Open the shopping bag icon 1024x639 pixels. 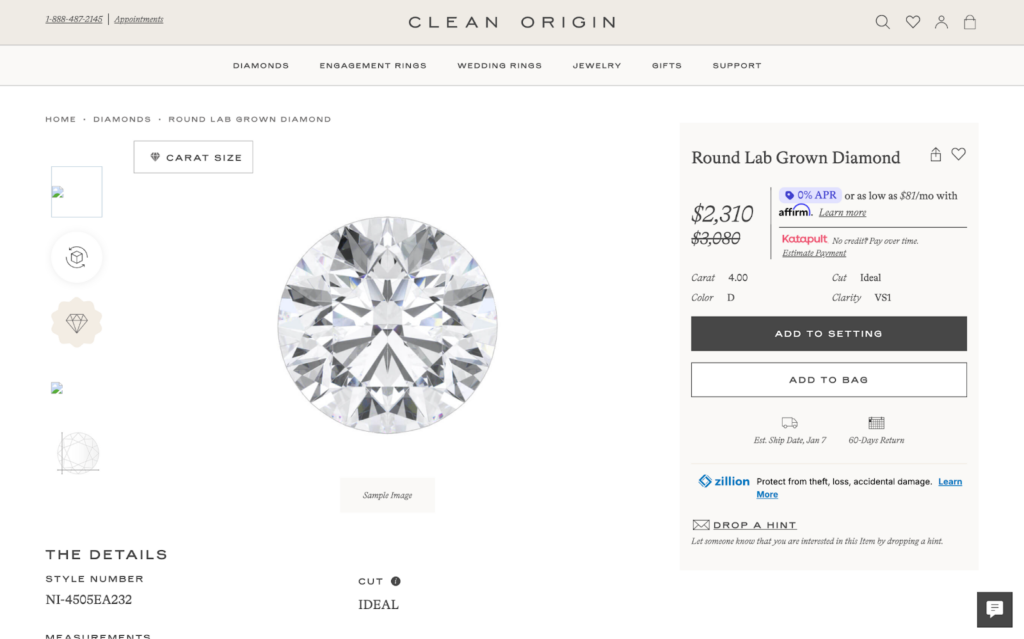click(x=969, y=22)
